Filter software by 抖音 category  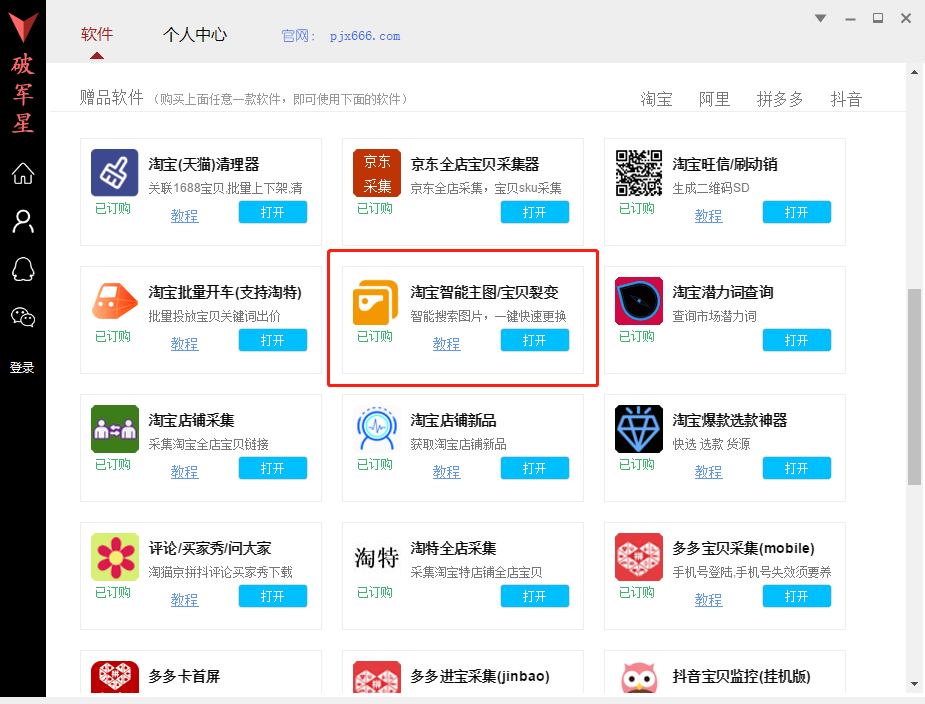click(x=847, y=99)
